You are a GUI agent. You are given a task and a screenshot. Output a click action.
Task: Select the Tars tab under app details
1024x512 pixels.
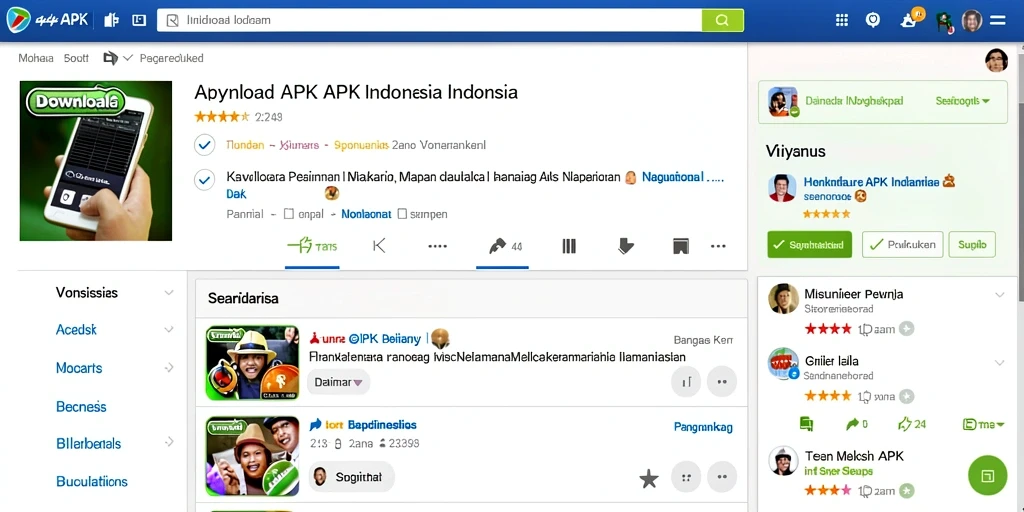point(312,246)
